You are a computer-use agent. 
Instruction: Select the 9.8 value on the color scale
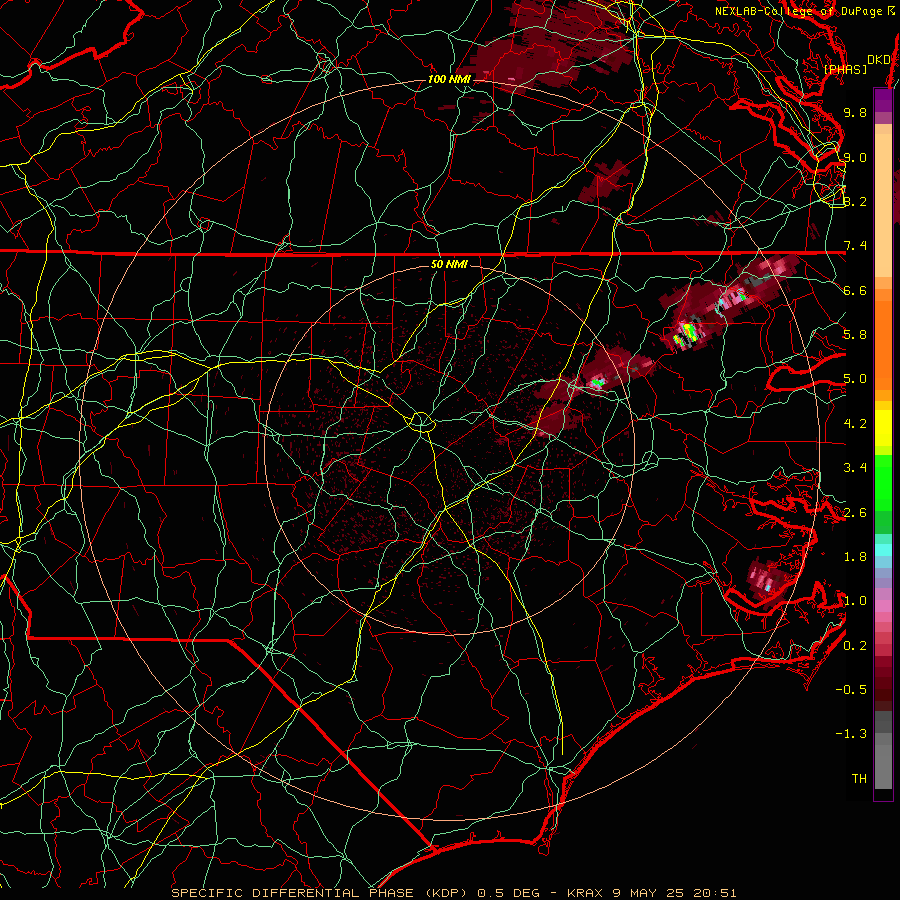coord(855,112)
